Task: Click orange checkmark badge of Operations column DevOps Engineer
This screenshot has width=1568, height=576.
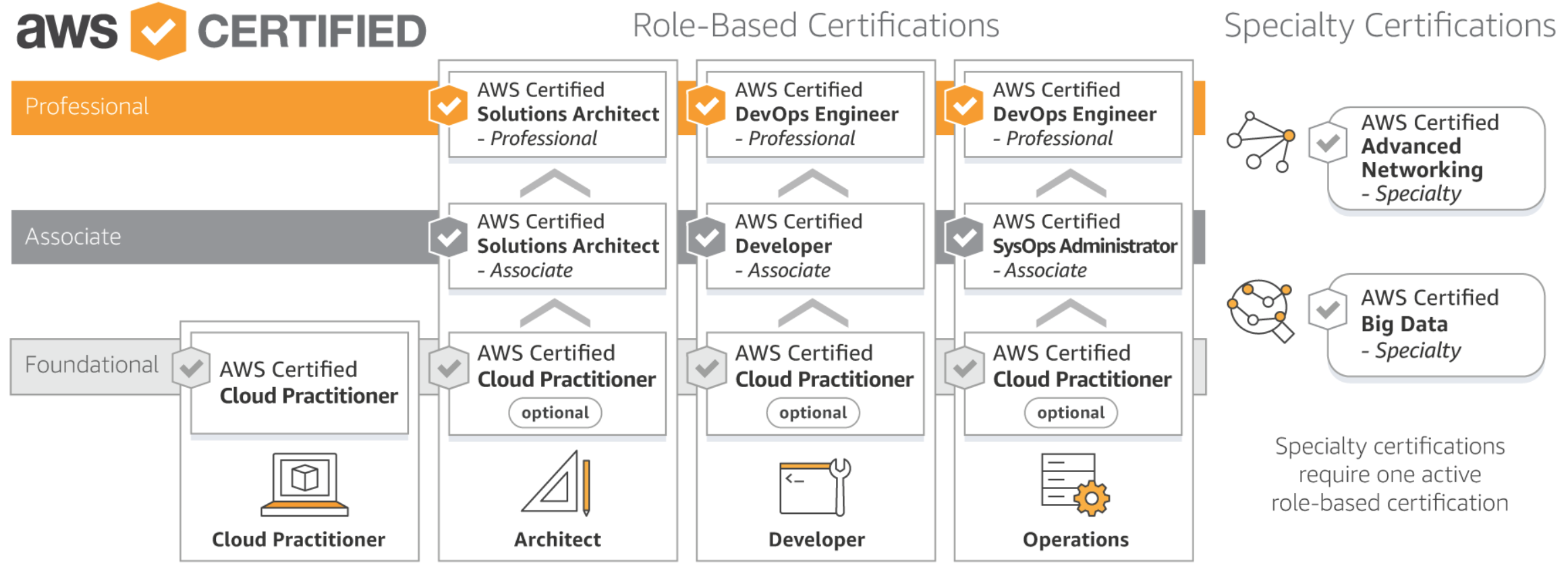Action: coord(964,105)
